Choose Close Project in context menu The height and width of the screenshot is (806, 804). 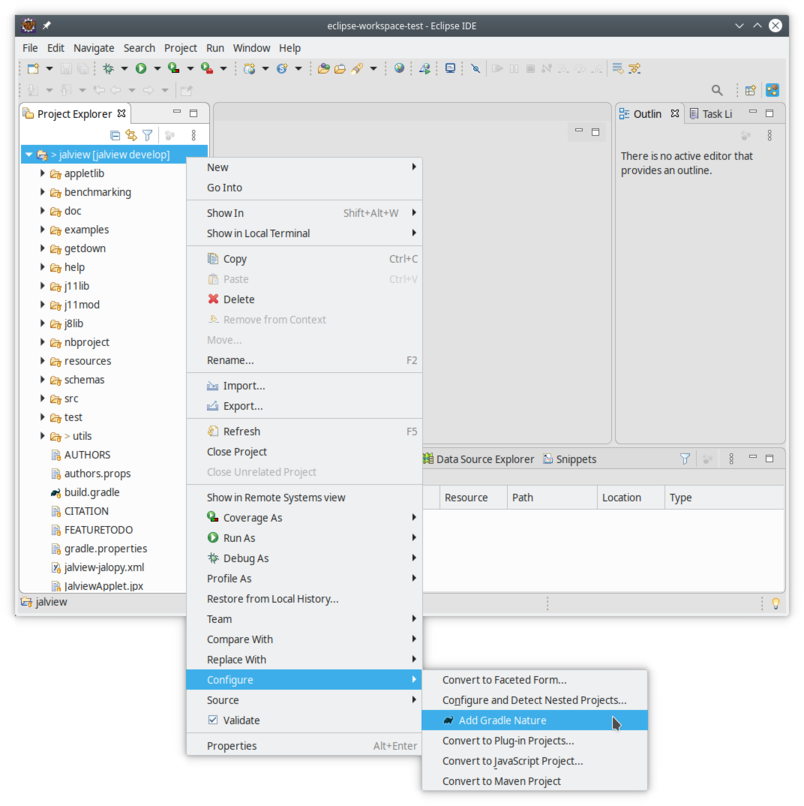point(304,451)
